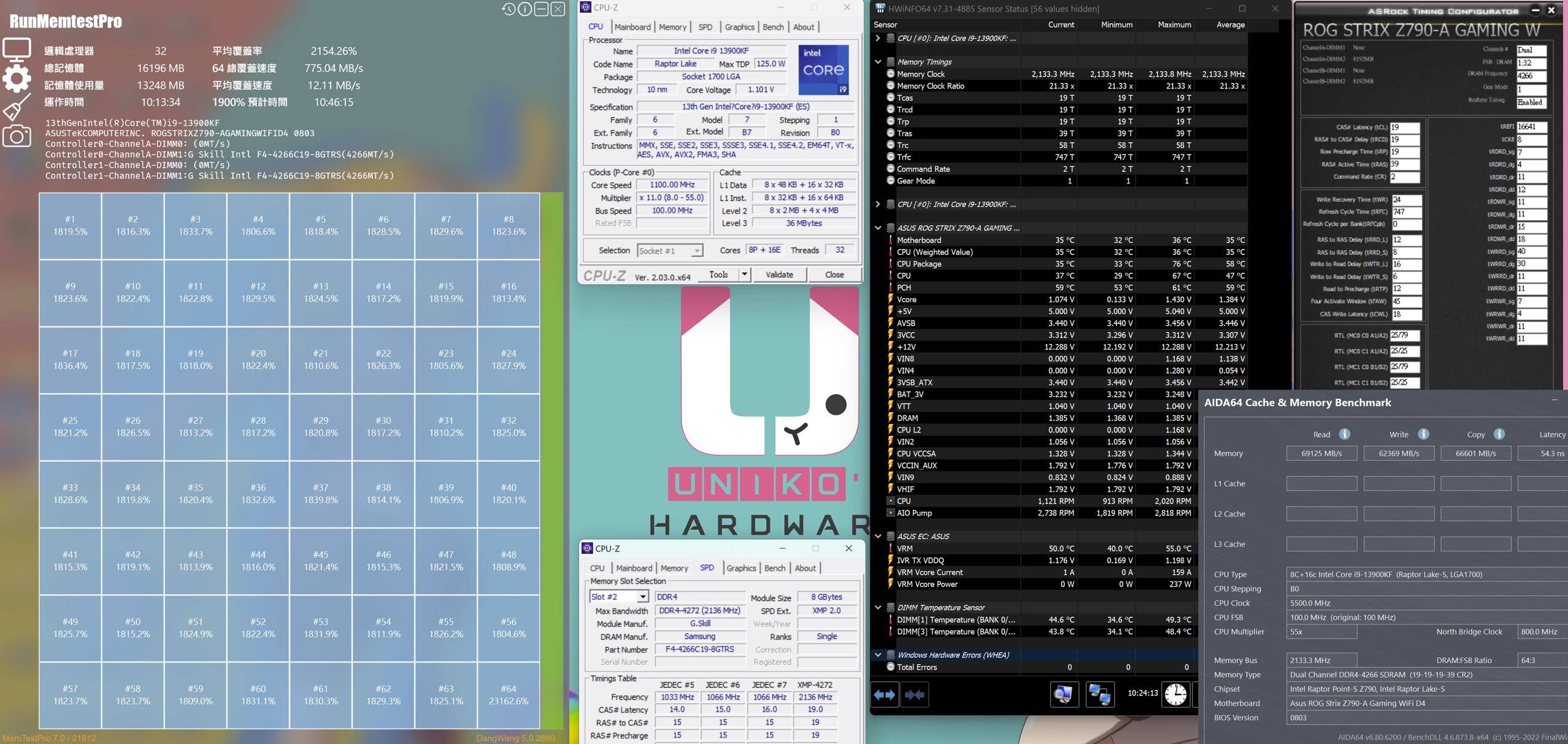This screenshot has height=744, width=1568.
Task: Open the CPU-Z Tools dropdown arrow
Action: [744, 274]
